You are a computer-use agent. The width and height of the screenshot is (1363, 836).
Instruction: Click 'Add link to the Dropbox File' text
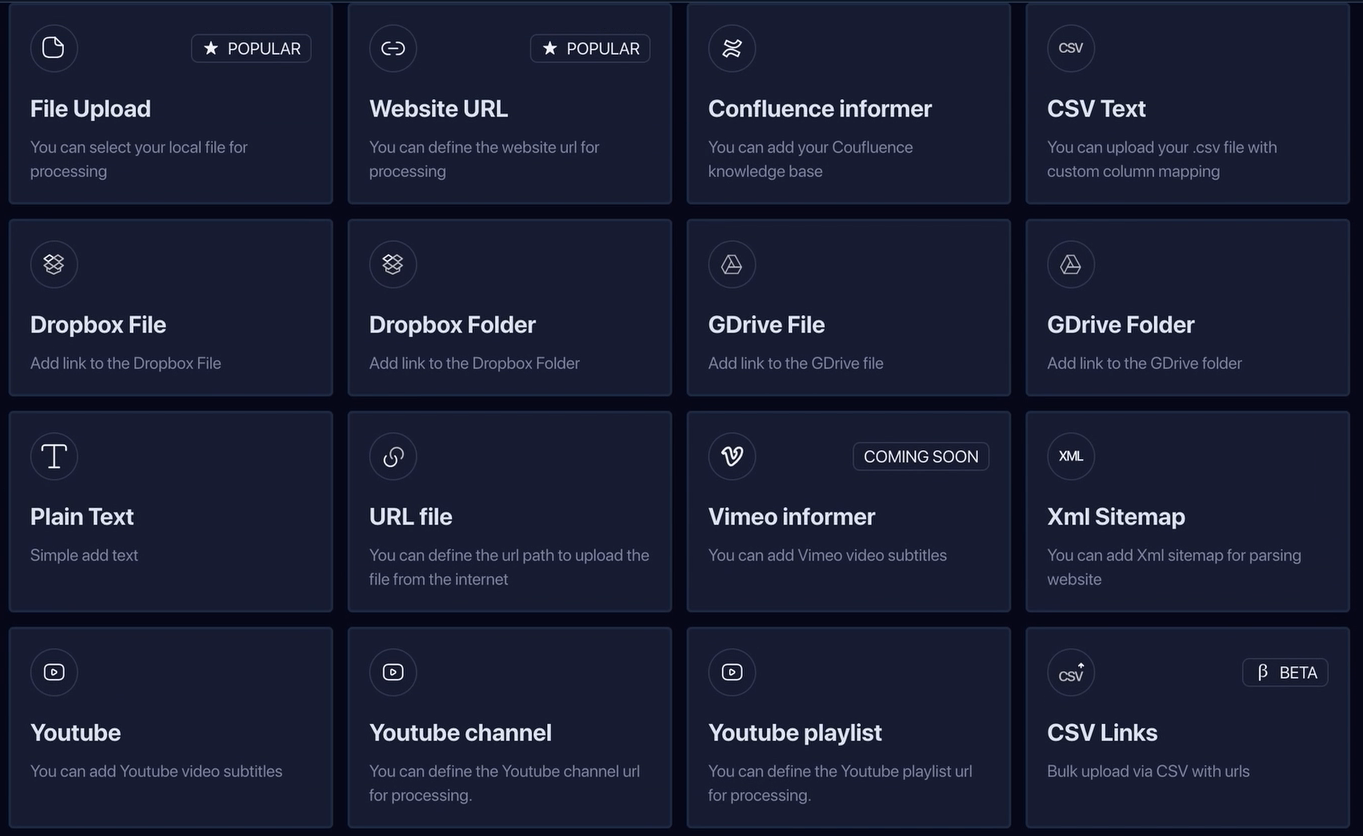point(125,363)
